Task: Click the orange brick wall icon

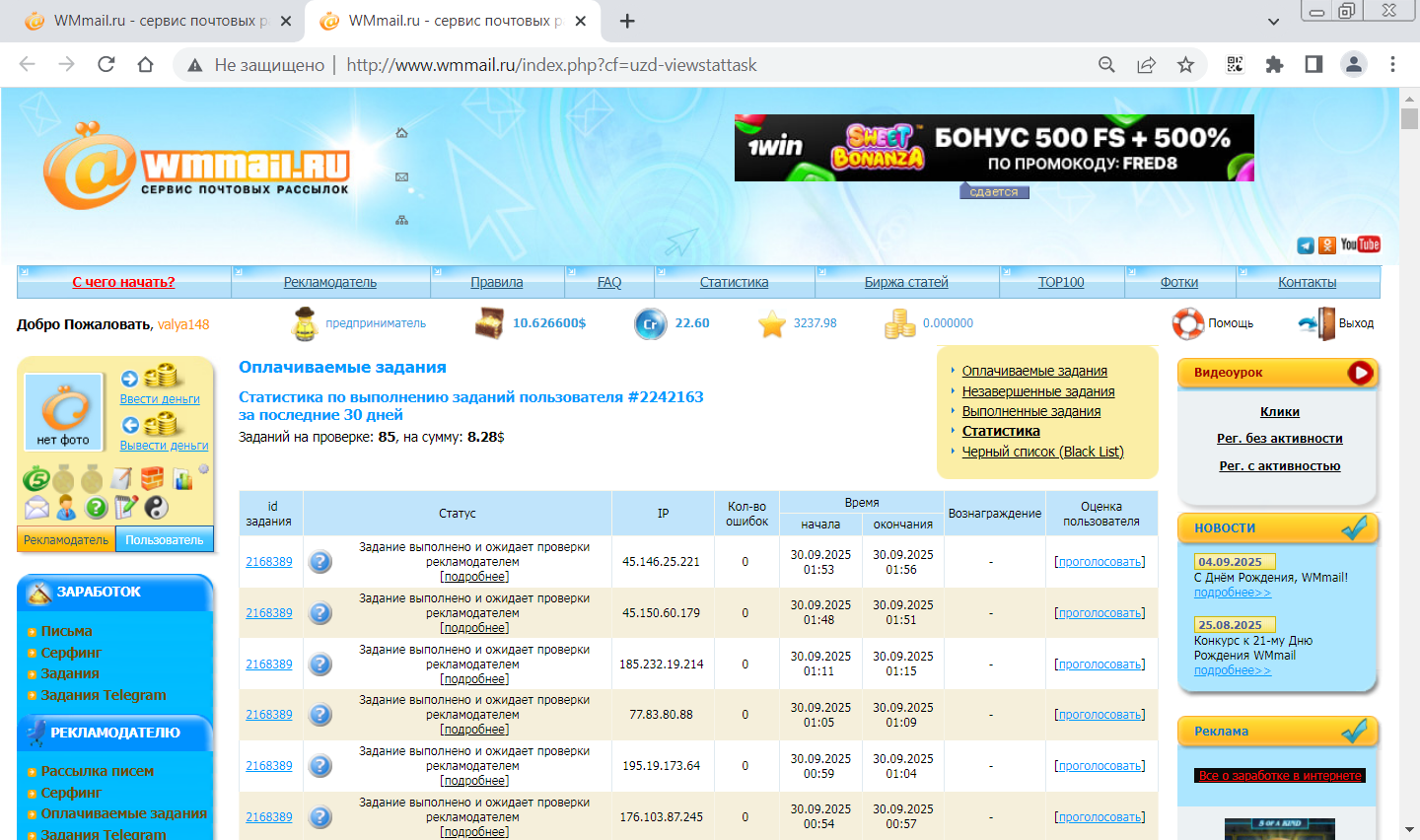Action: tap(152, 479)
